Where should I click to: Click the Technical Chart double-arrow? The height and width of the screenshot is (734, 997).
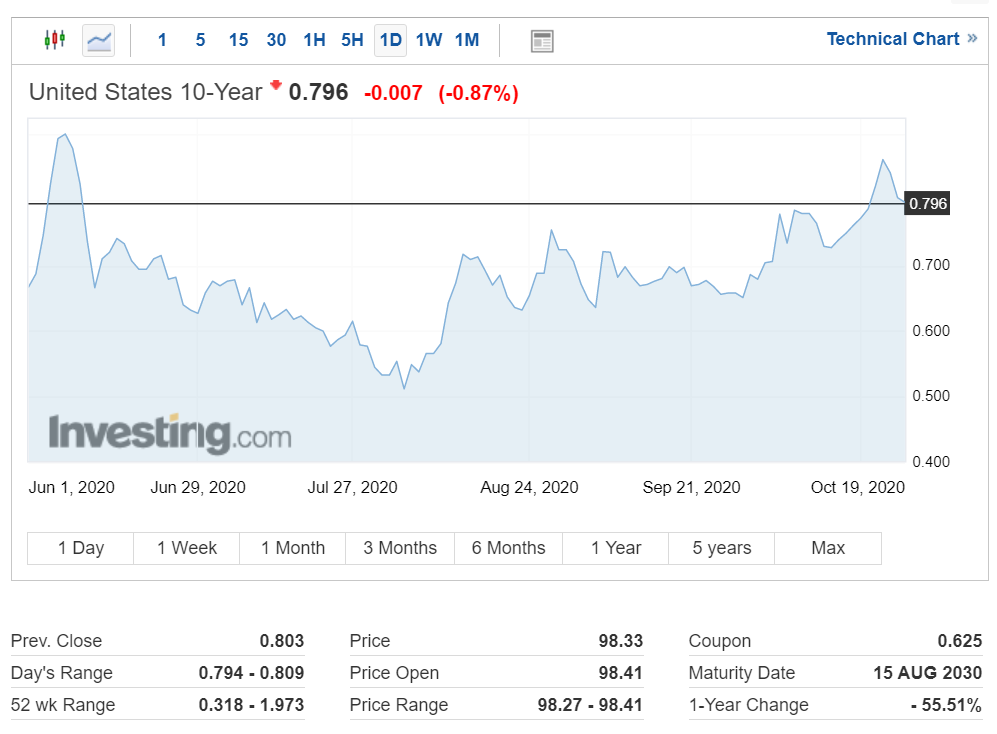pos(972,38)
